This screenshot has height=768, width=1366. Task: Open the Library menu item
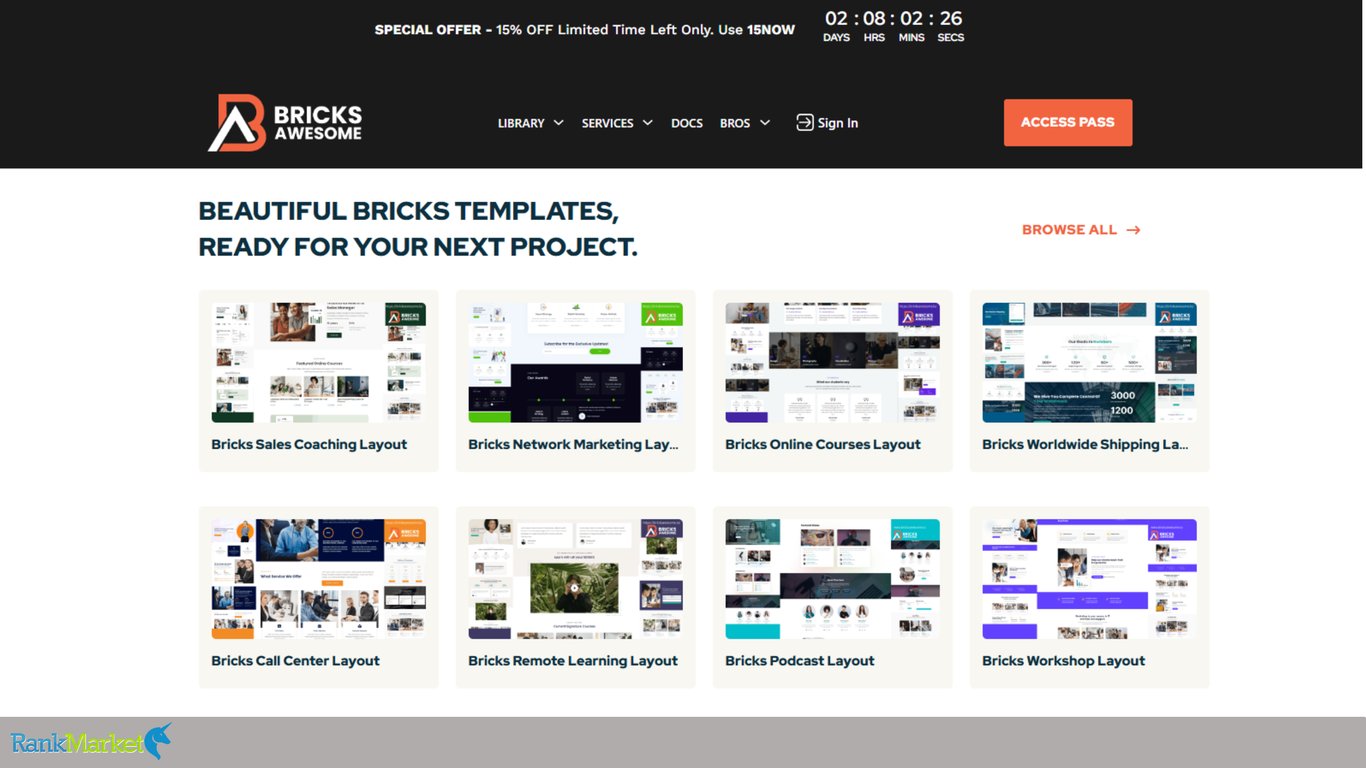(x=521, y=123)
